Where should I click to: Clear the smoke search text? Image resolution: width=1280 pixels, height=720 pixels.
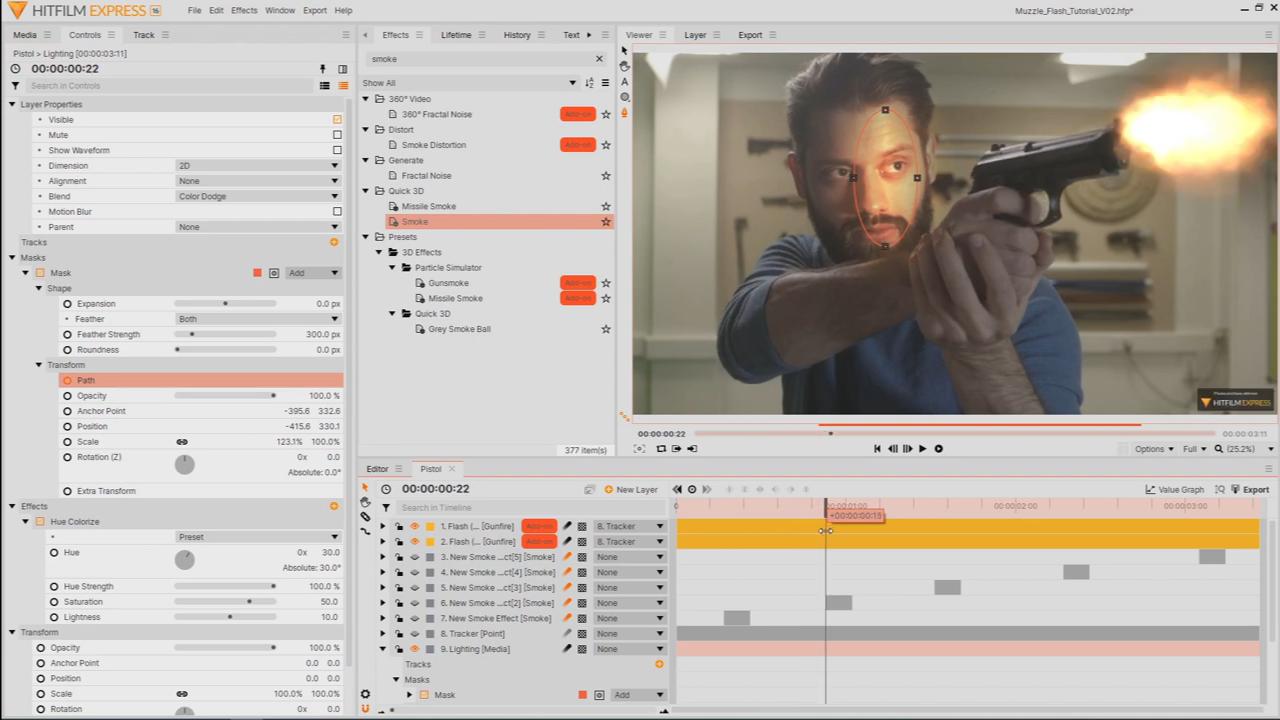coord(599,59)
